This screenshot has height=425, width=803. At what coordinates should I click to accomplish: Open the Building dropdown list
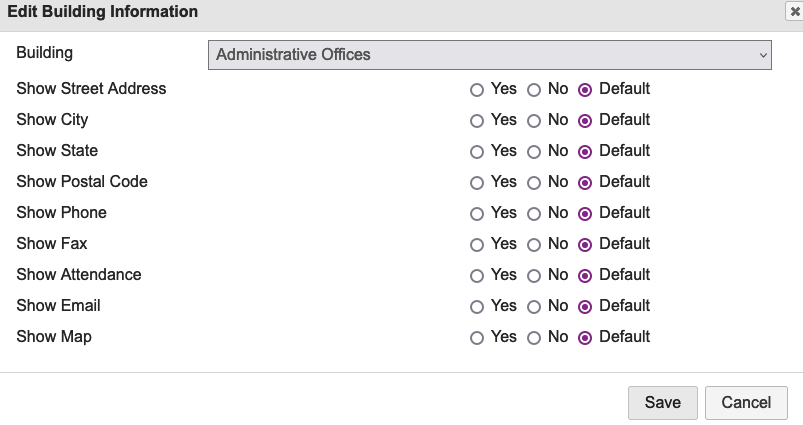(x=489, y=55)
